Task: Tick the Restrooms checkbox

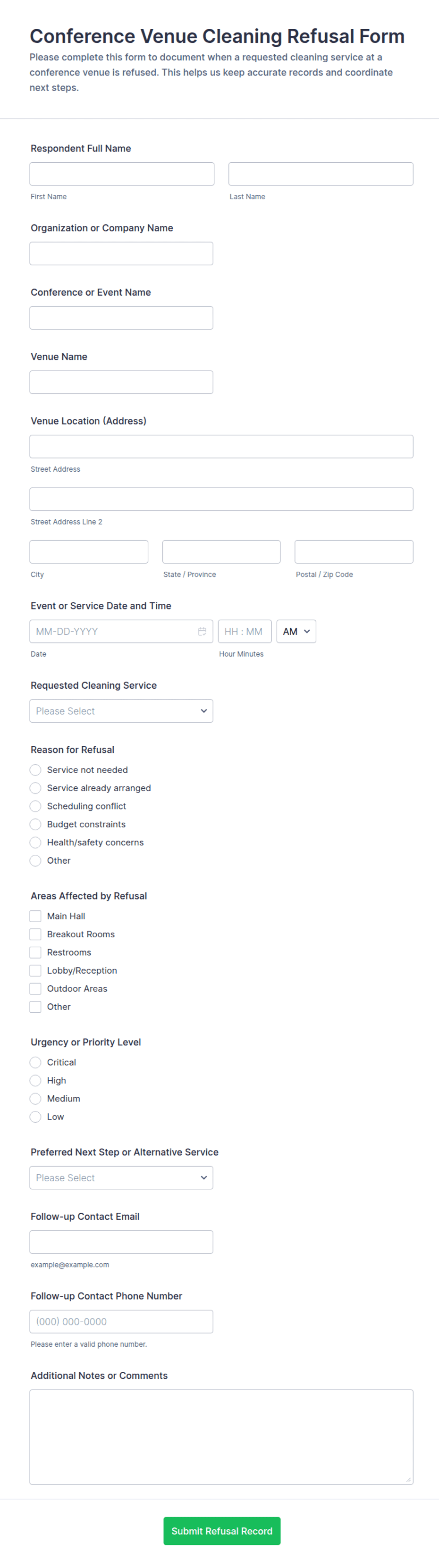Action: click(x=36, y=952)
